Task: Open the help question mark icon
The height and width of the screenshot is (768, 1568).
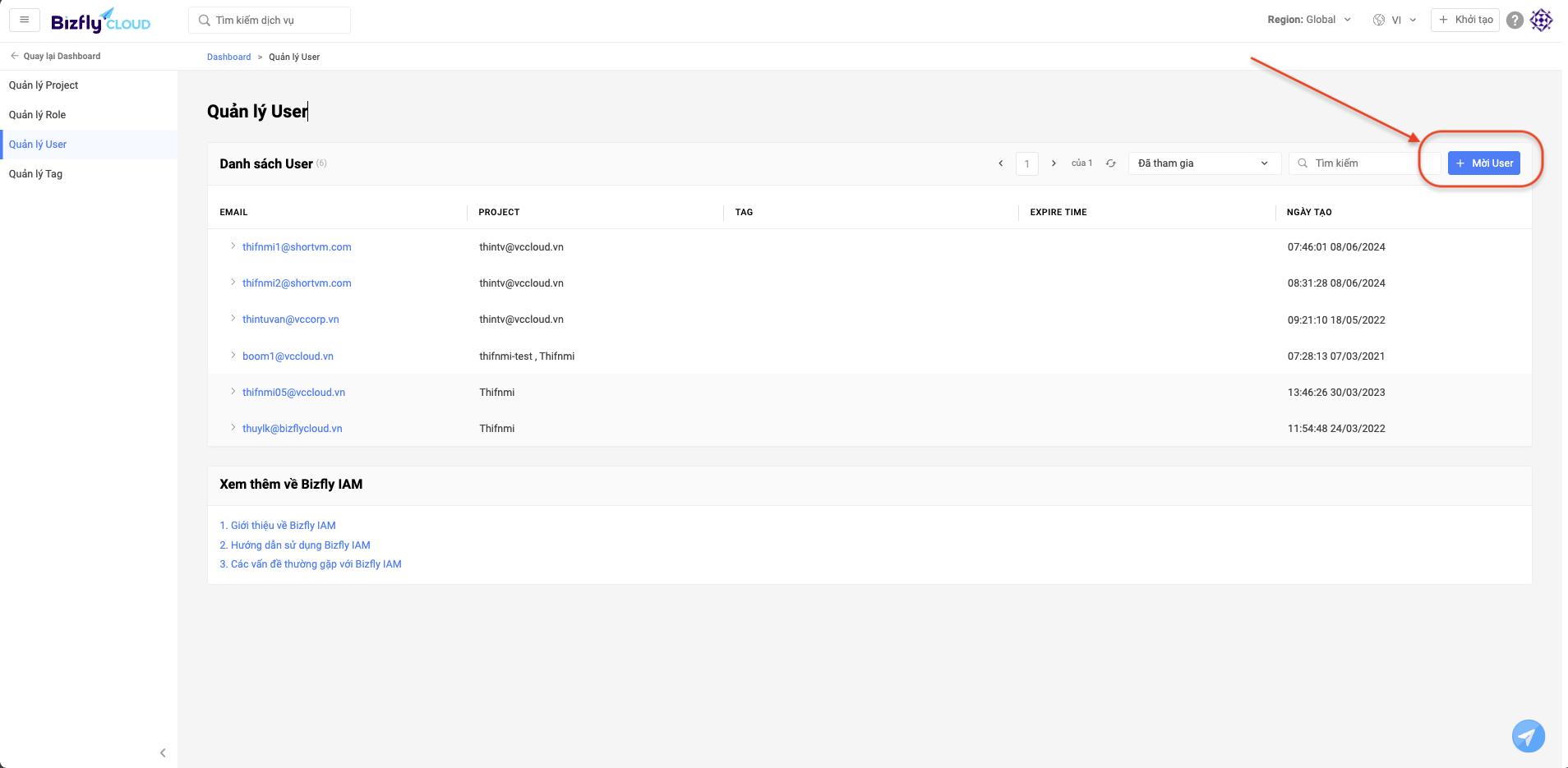Action: pyautogui.click(x=1515, y=21)
